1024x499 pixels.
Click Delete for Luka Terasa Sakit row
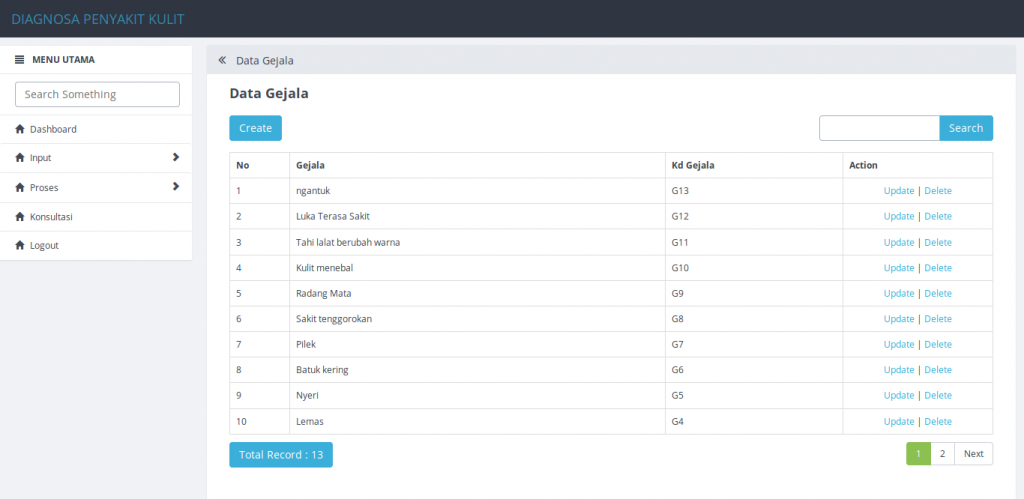point(938,216)
